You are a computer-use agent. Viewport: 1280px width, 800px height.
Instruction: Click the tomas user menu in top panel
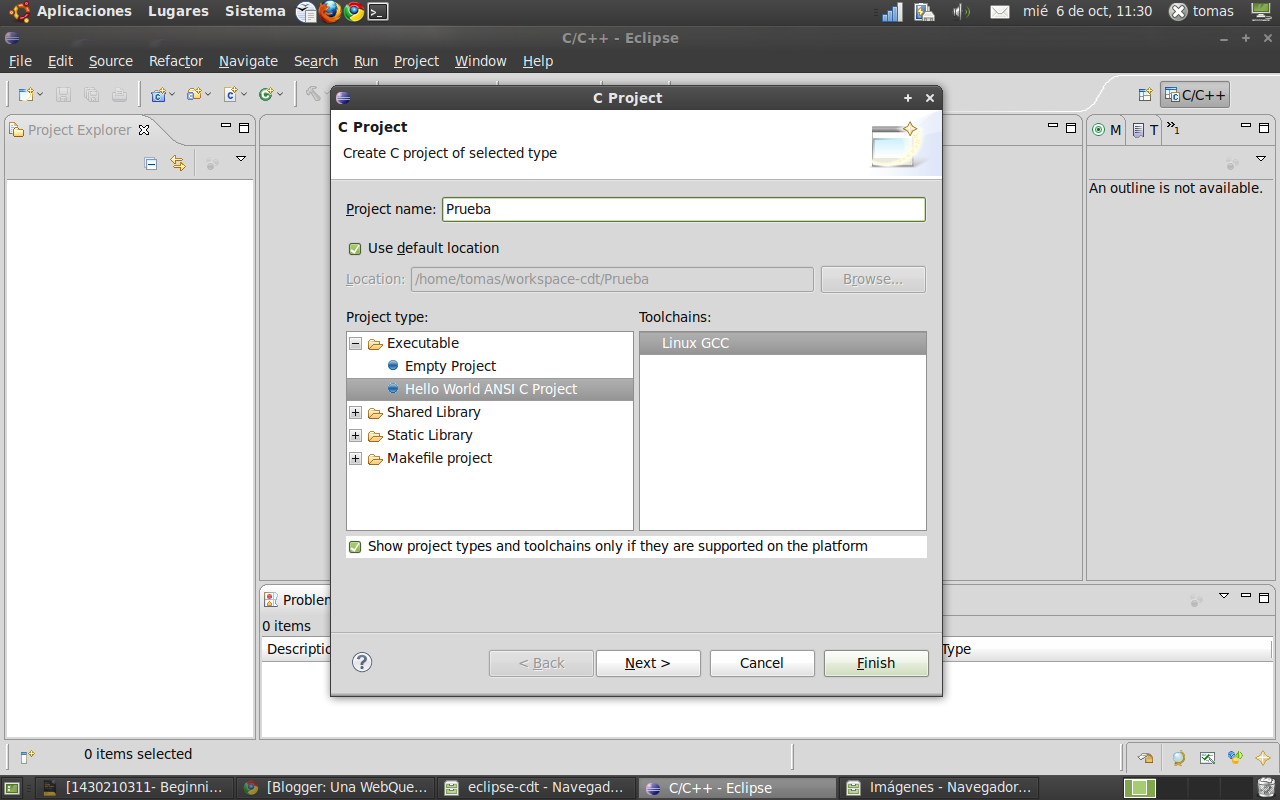click(x=1202, y=12)
